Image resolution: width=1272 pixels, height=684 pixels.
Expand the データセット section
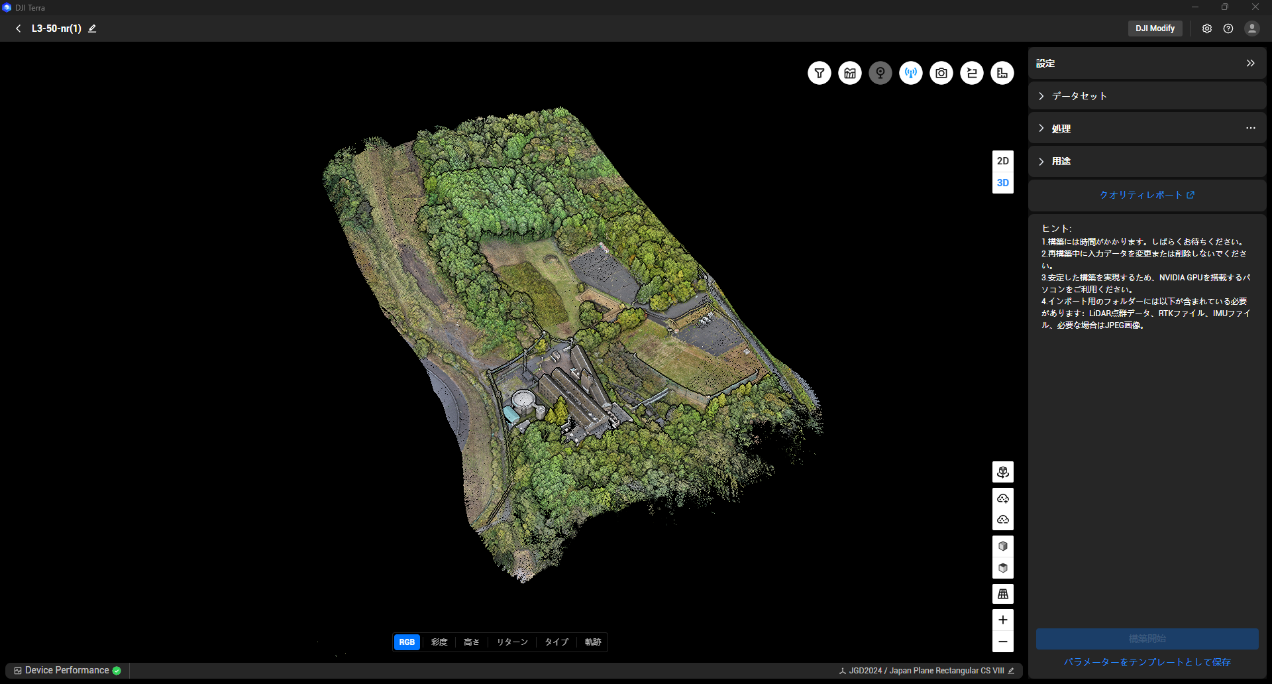(1079, 96)
